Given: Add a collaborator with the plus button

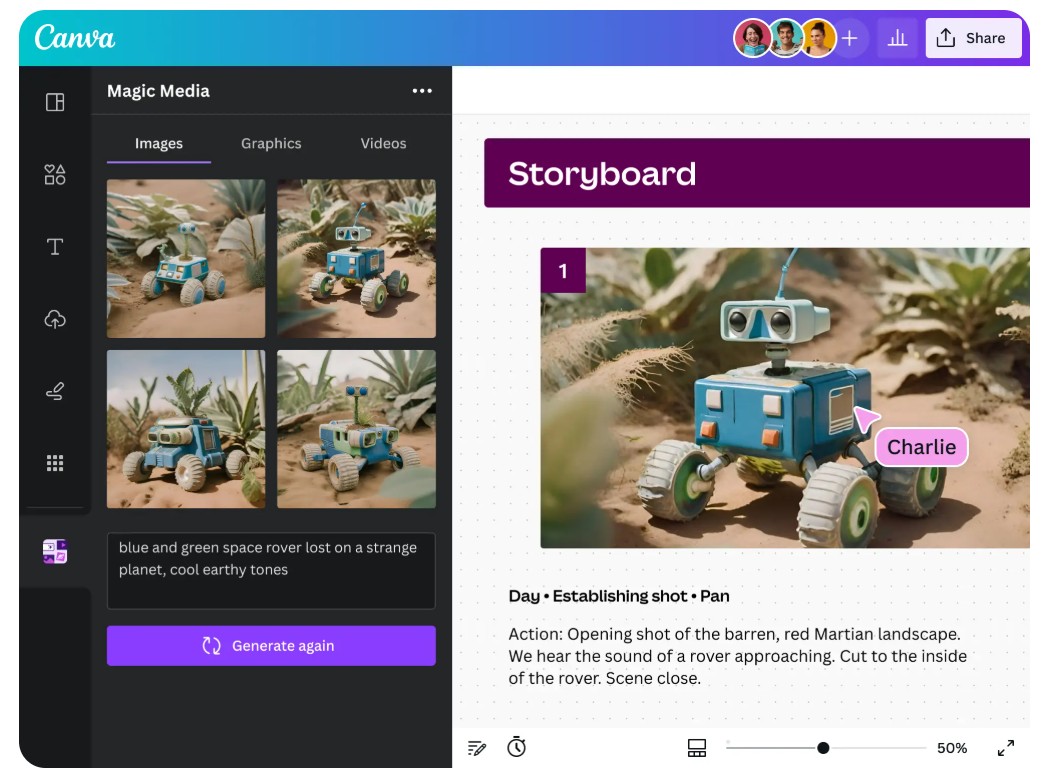Looking at the screenshot, I should click(x=850, y=38).
